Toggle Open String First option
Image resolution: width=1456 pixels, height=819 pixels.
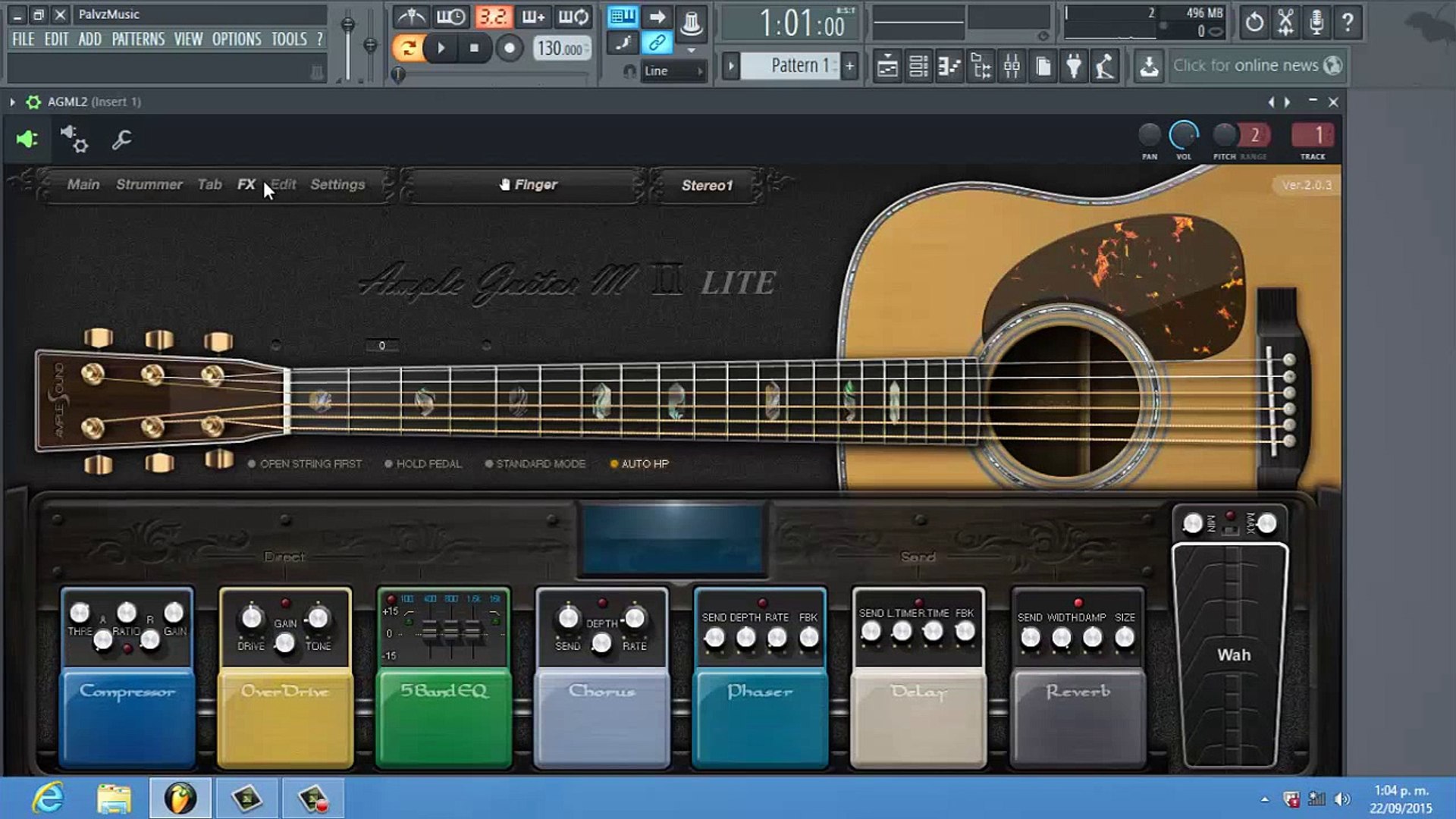(305, 464)
